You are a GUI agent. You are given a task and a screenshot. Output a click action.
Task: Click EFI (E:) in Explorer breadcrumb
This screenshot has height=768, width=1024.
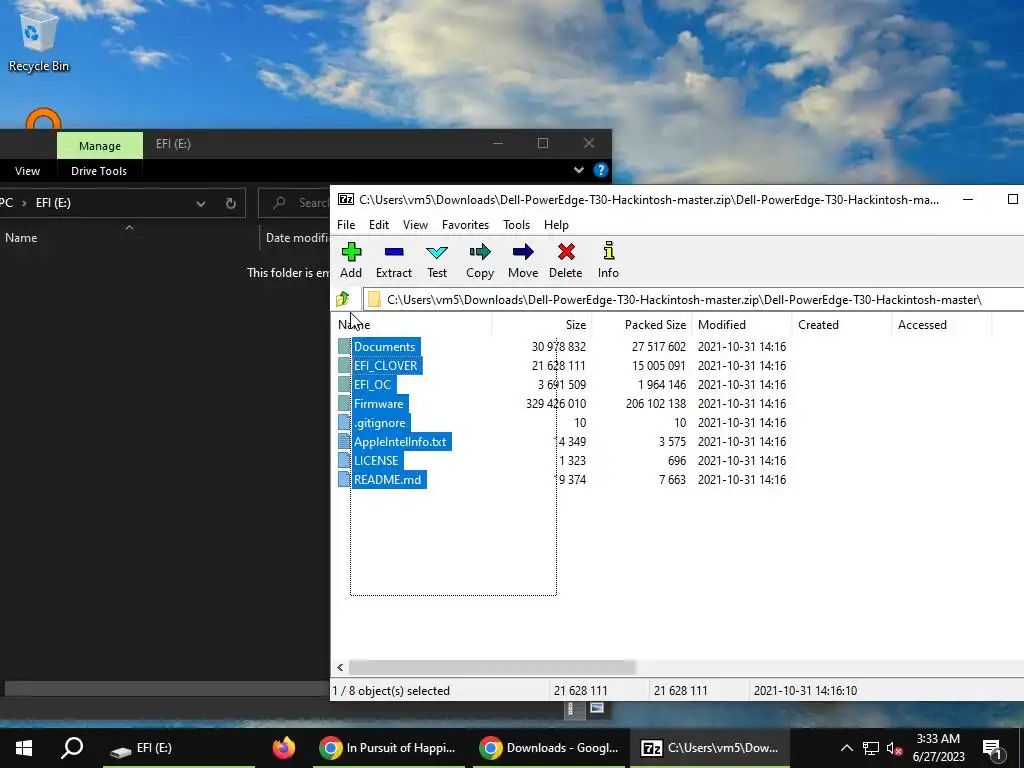53,203
